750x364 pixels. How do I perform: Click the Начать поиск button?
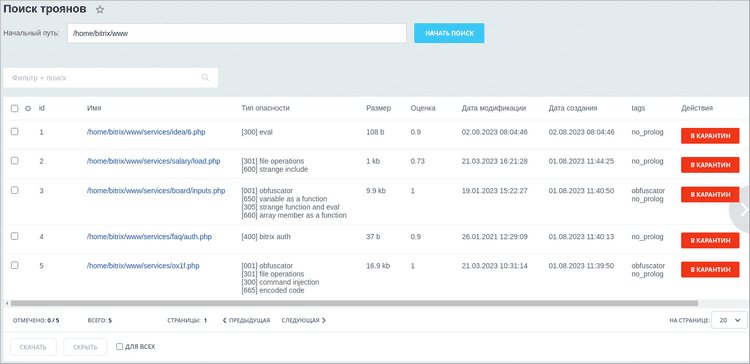tap(449, 33)
